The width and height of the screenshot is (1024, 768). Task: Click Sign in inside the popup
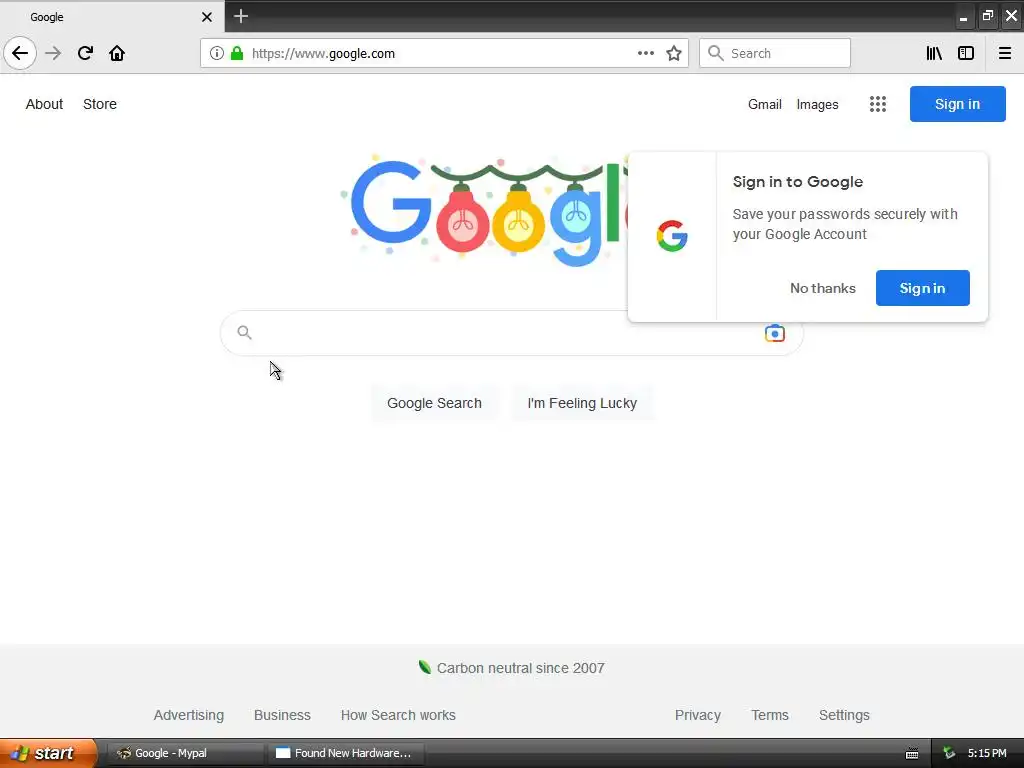click(x=922, y=288)
